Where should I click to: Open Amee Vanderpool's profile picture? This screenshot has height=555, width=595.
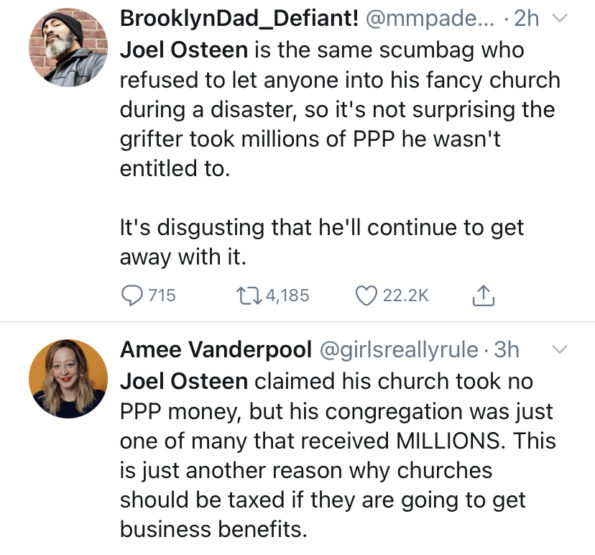click(68, 379)
